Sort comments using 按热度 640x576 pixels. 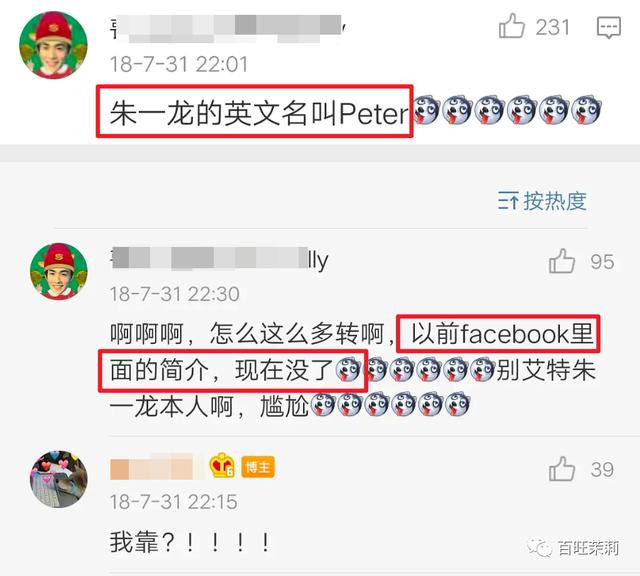coord(542,201)
